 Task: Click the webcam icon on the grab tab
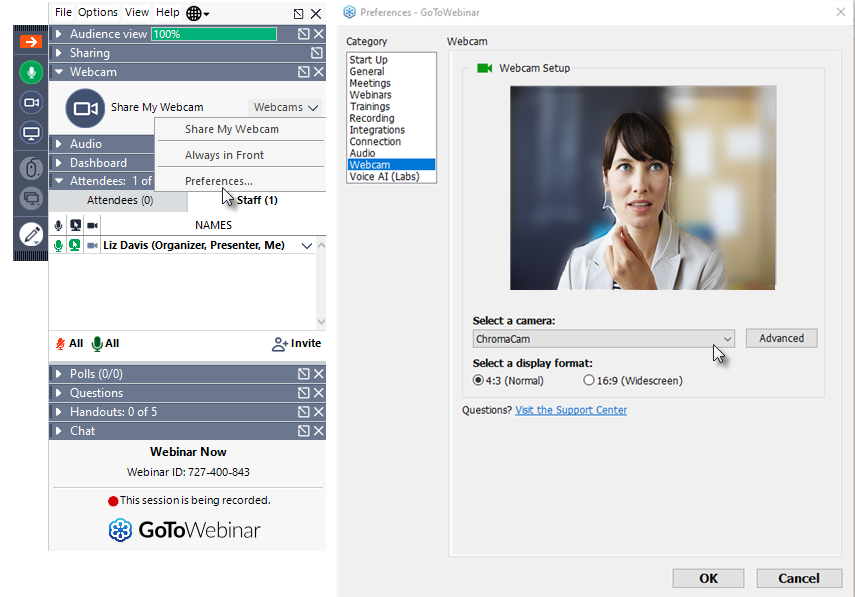(x=30, y=102)
